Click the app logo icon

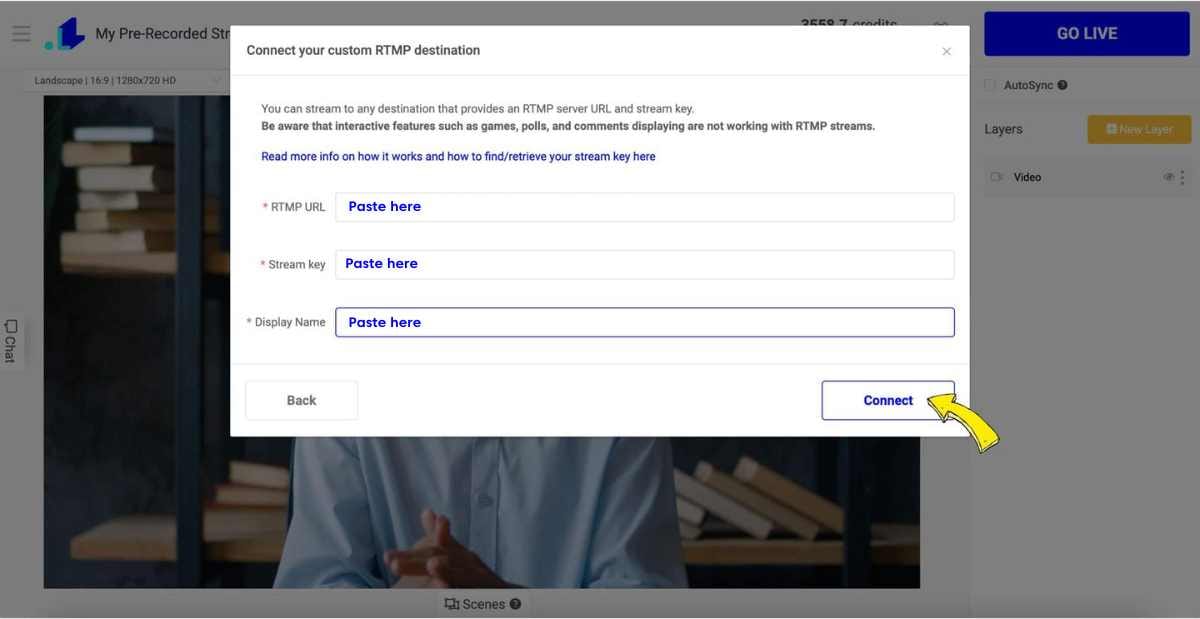click(x=65, y=34)
